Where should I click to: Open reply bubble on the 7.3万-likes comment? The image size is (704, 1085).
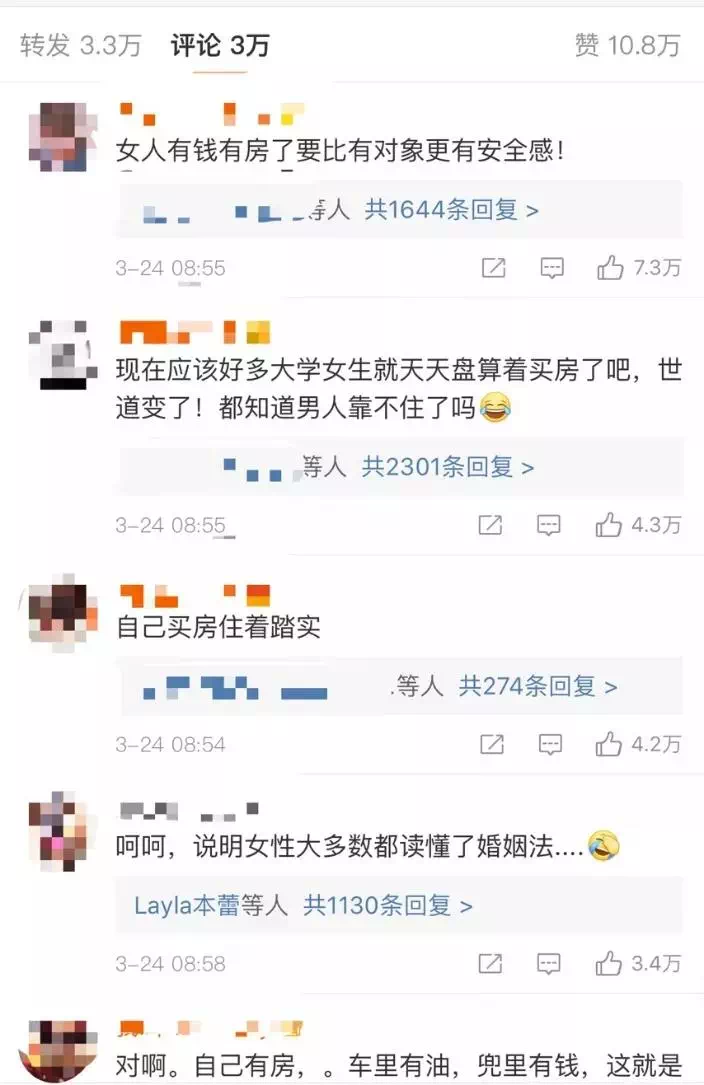tap(552, 268)
